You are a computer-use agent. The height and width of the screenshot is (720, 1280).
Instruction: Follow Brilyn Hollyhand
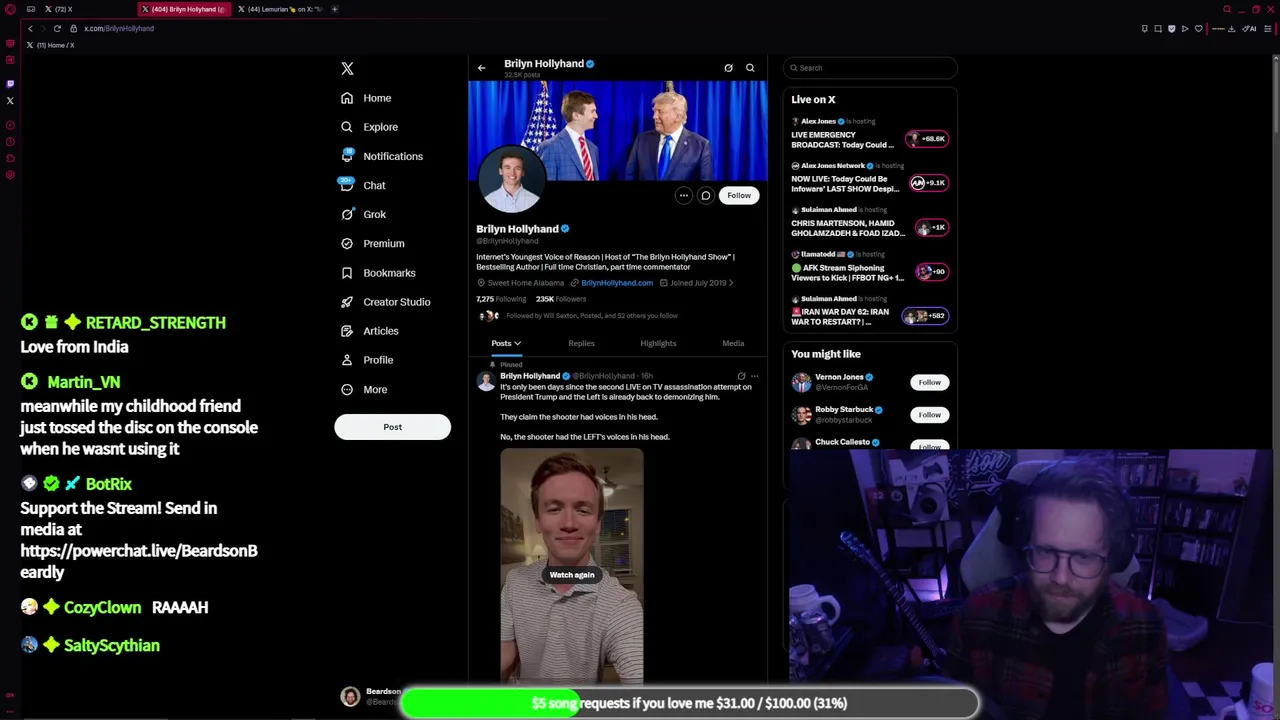tap(739, 196)
